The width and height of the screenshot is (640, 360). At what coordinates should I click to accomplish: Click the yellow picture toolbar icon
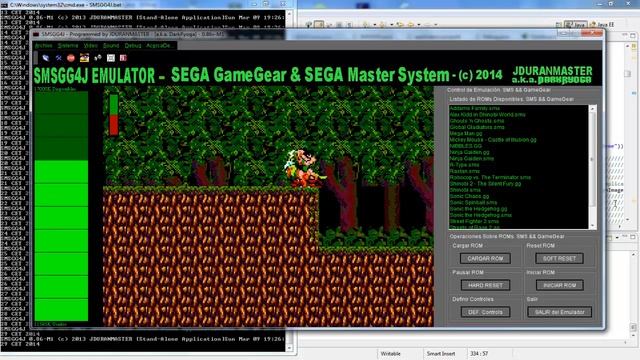point(84,58)
